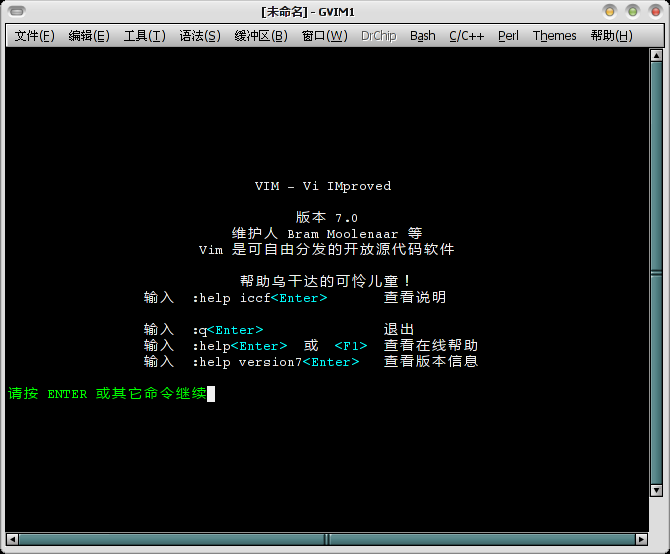
Task: Click the yellow minimize window button
Action: 610,12
